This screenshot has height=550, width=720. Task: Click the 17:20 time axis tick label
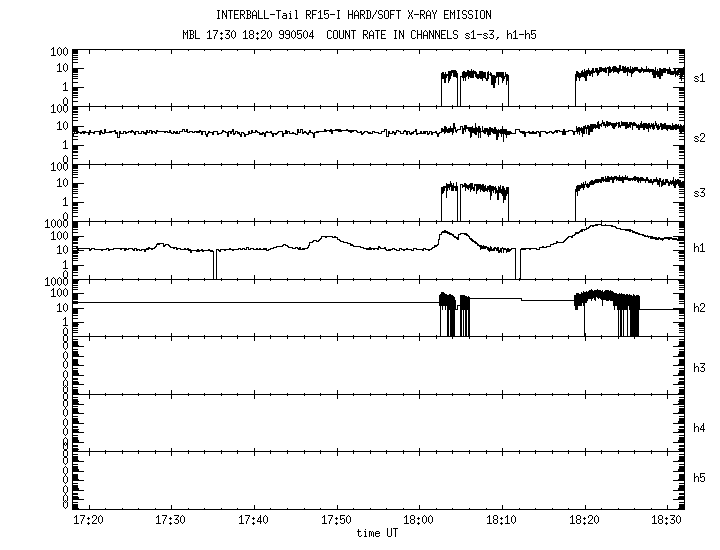89,521
